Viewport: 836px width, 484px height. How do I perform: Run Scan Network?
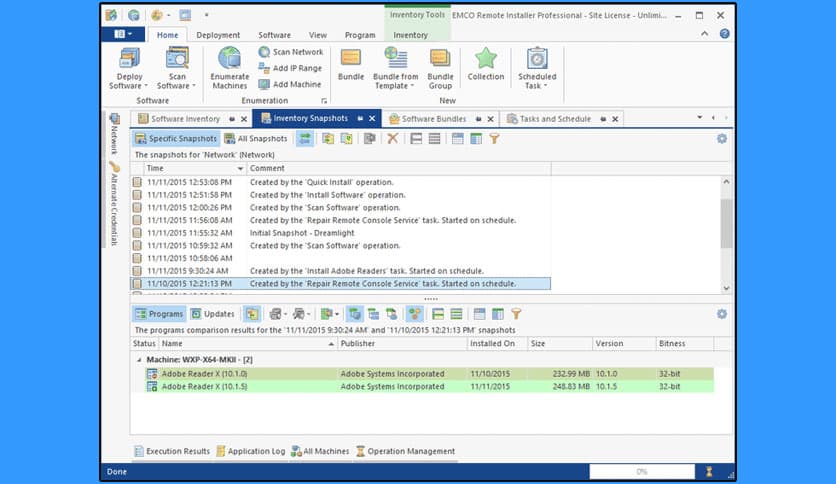click(x=291, y=52)
